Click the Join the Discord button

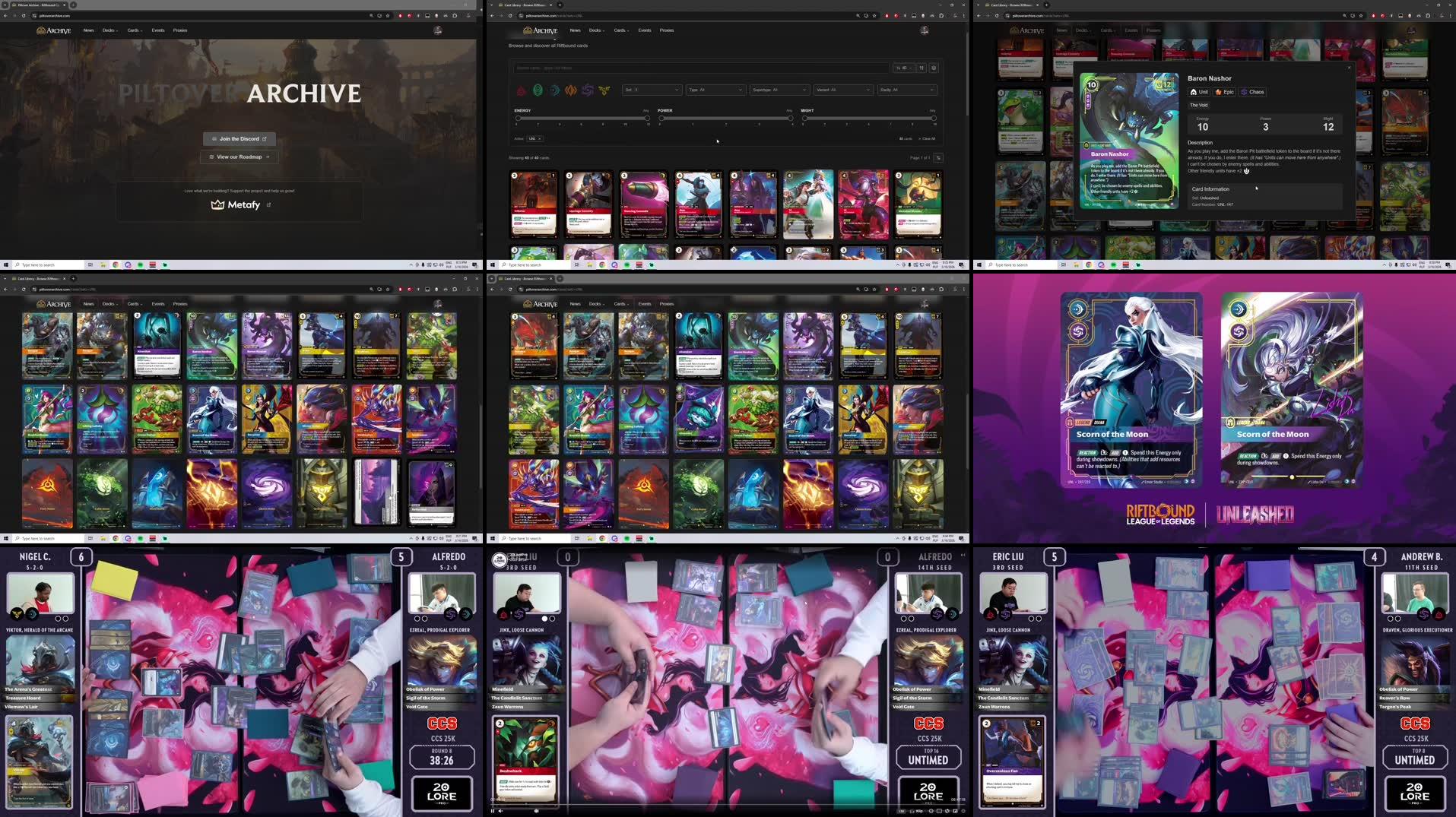(x=239, y=139)
